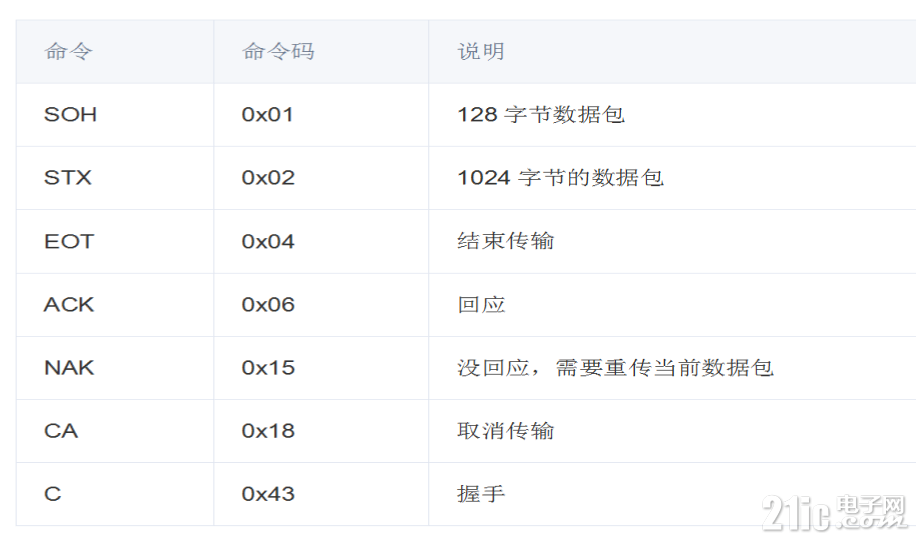The width and height of the screenshot is (916, 538).
Task: Click the 21ic 电子网 watermark logo
Action: pyautogui.click(x=835, y=512)
